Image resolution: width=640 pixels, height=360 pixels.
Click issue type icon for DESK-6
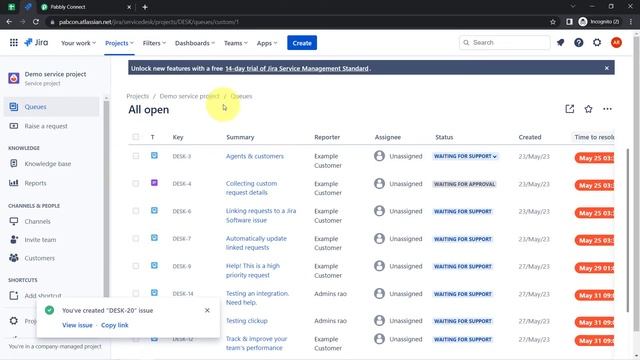tap(154, 211)
